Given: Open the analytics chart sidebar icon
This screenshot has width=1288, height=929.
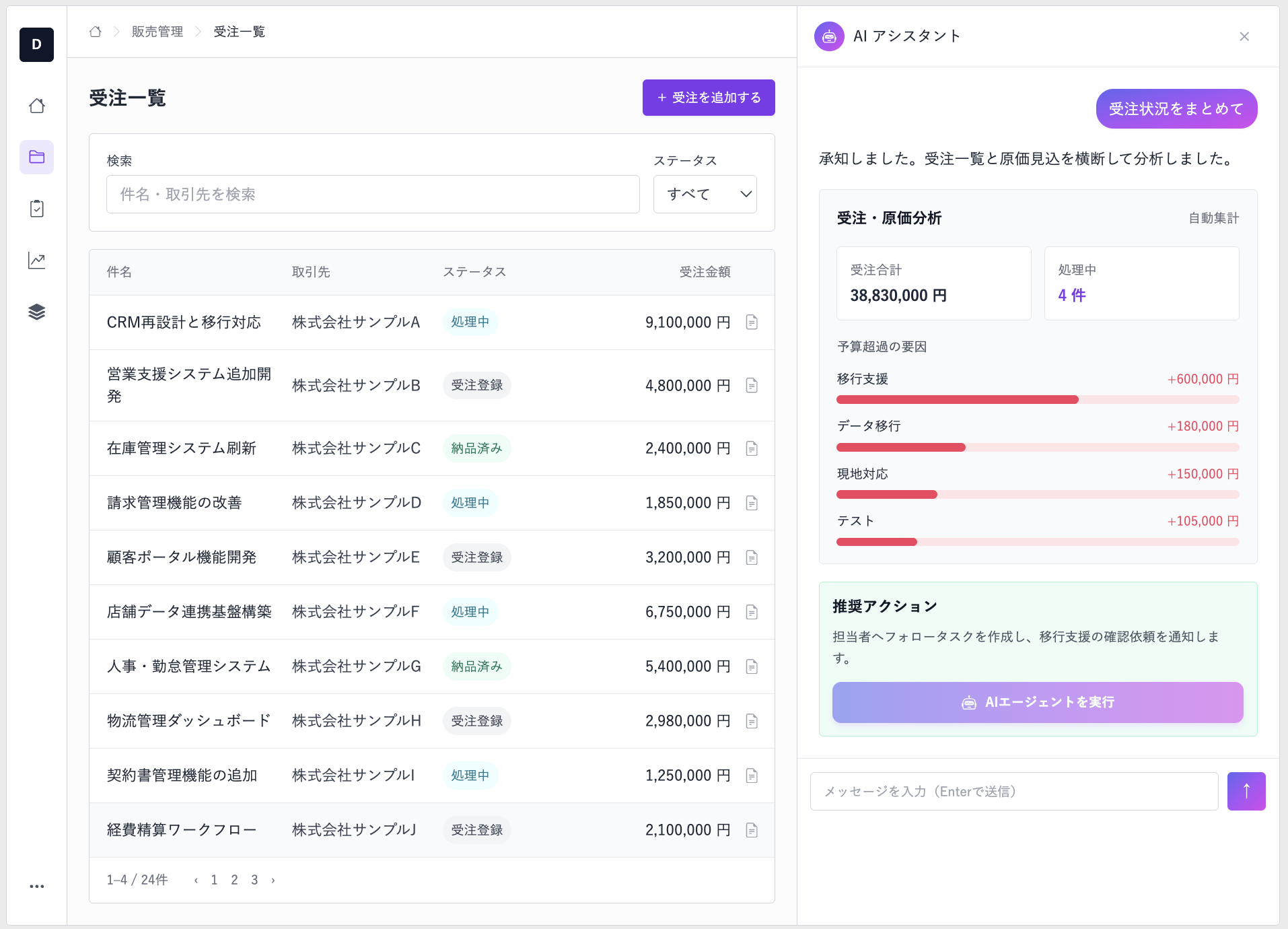Looking at the screenshot, I should pos(37,261).
